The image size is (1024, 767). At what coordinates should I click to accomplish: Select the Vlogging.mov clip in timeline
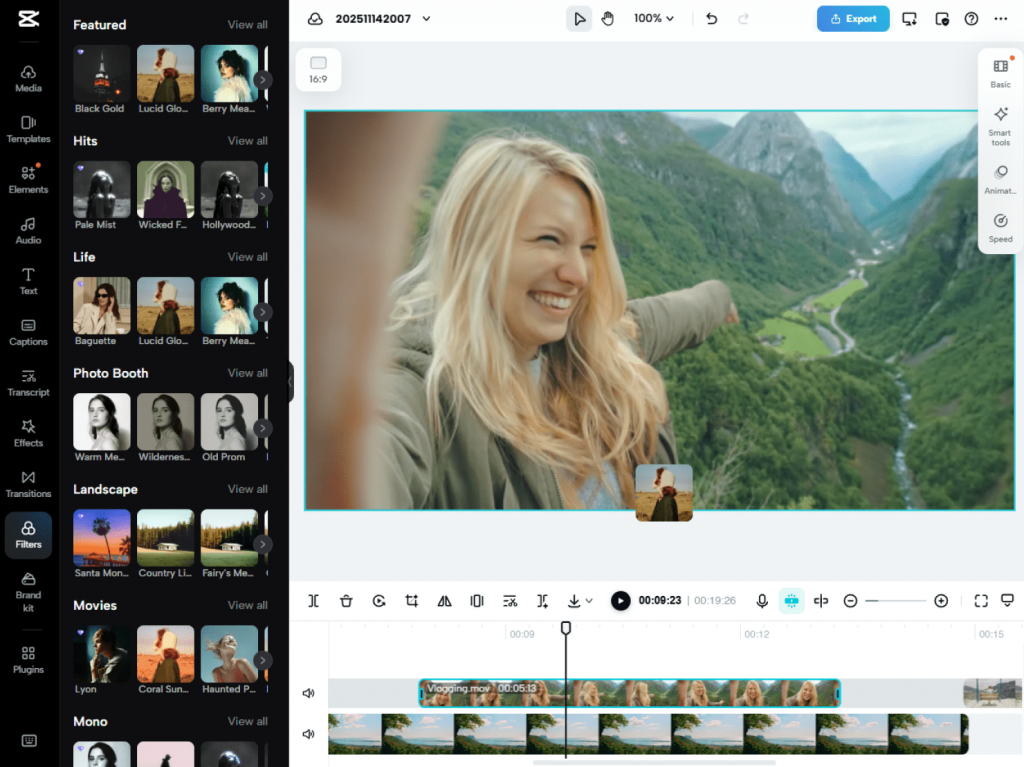click(x=629, y=693)
